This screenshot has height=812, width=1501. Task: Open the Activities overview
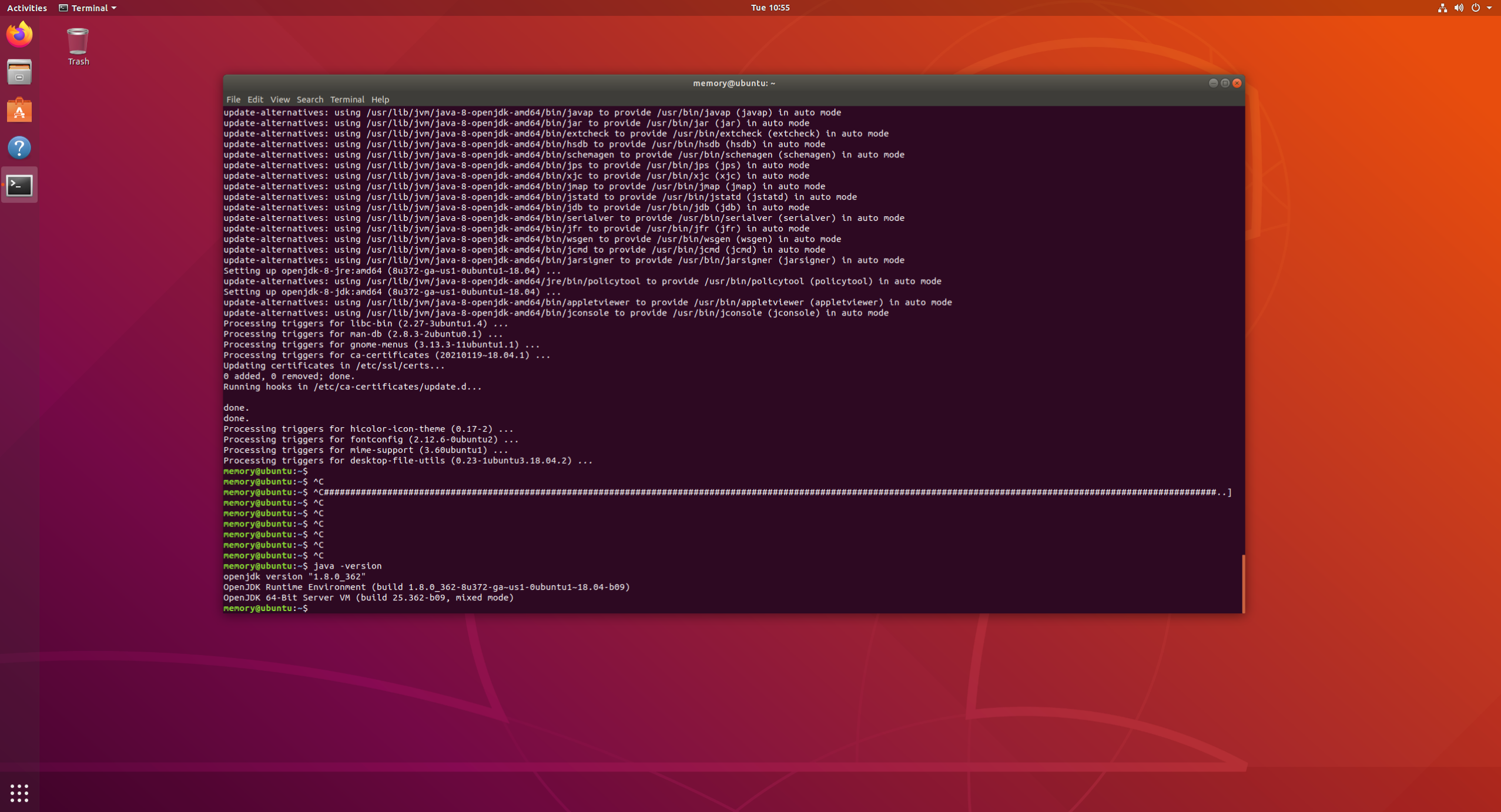pyautogui.click(x=26, y=8)
